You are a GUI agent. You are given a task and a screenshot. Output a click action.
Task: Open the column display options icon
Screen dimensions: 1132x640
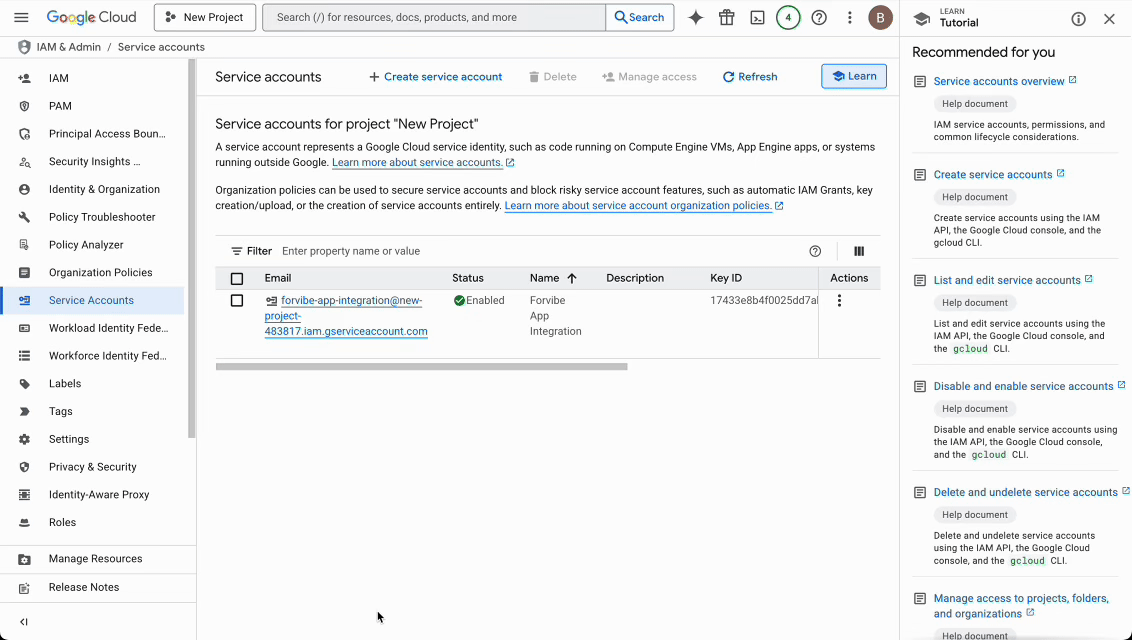point(858,251)
